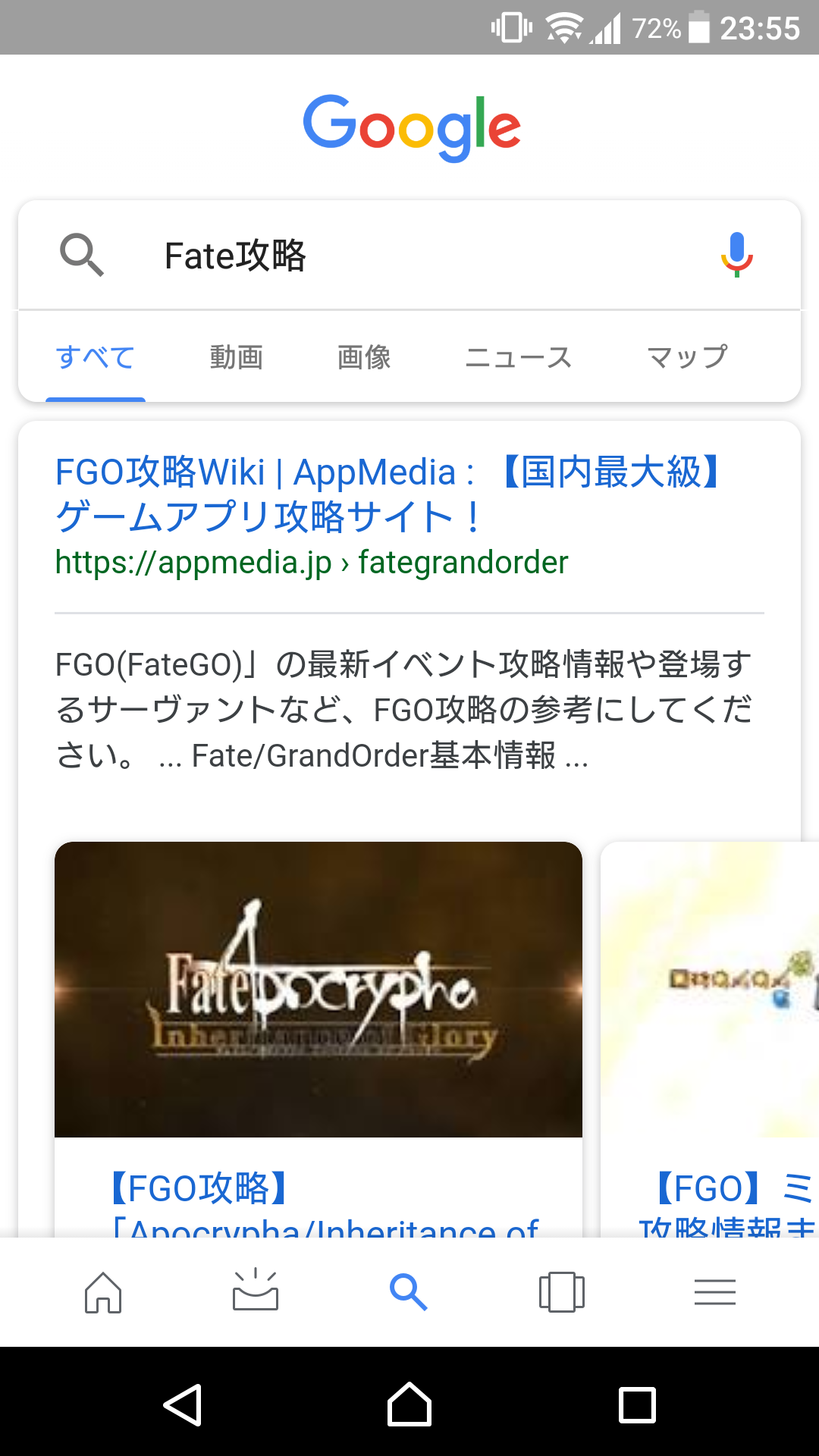The image size is (819, 1456).
Task: Tap Android recent apps square button
Action: tap(637, 1404)
